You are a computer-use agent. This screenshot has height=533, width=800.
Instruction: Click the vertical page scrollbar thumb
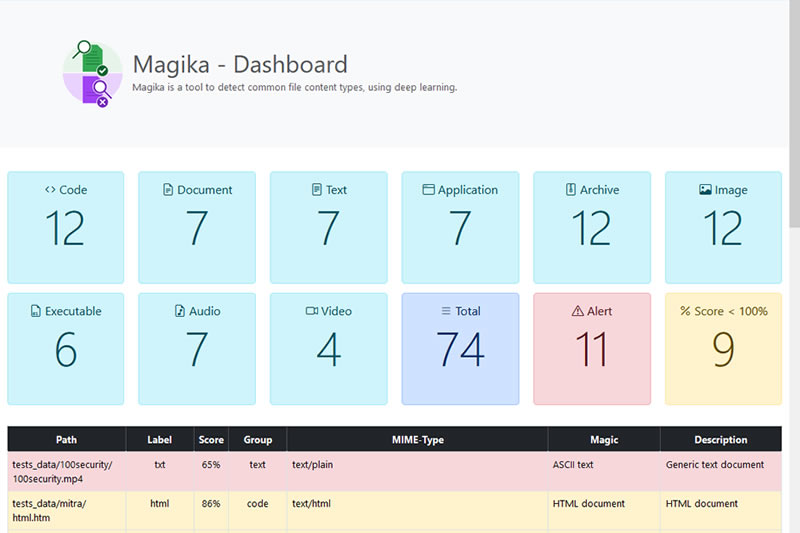click(794, 114)
